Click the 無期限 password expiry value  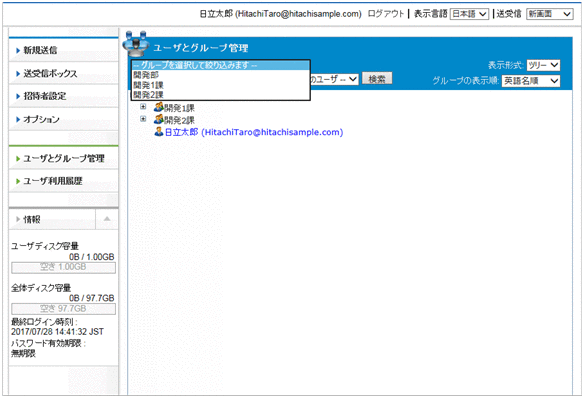23,353
